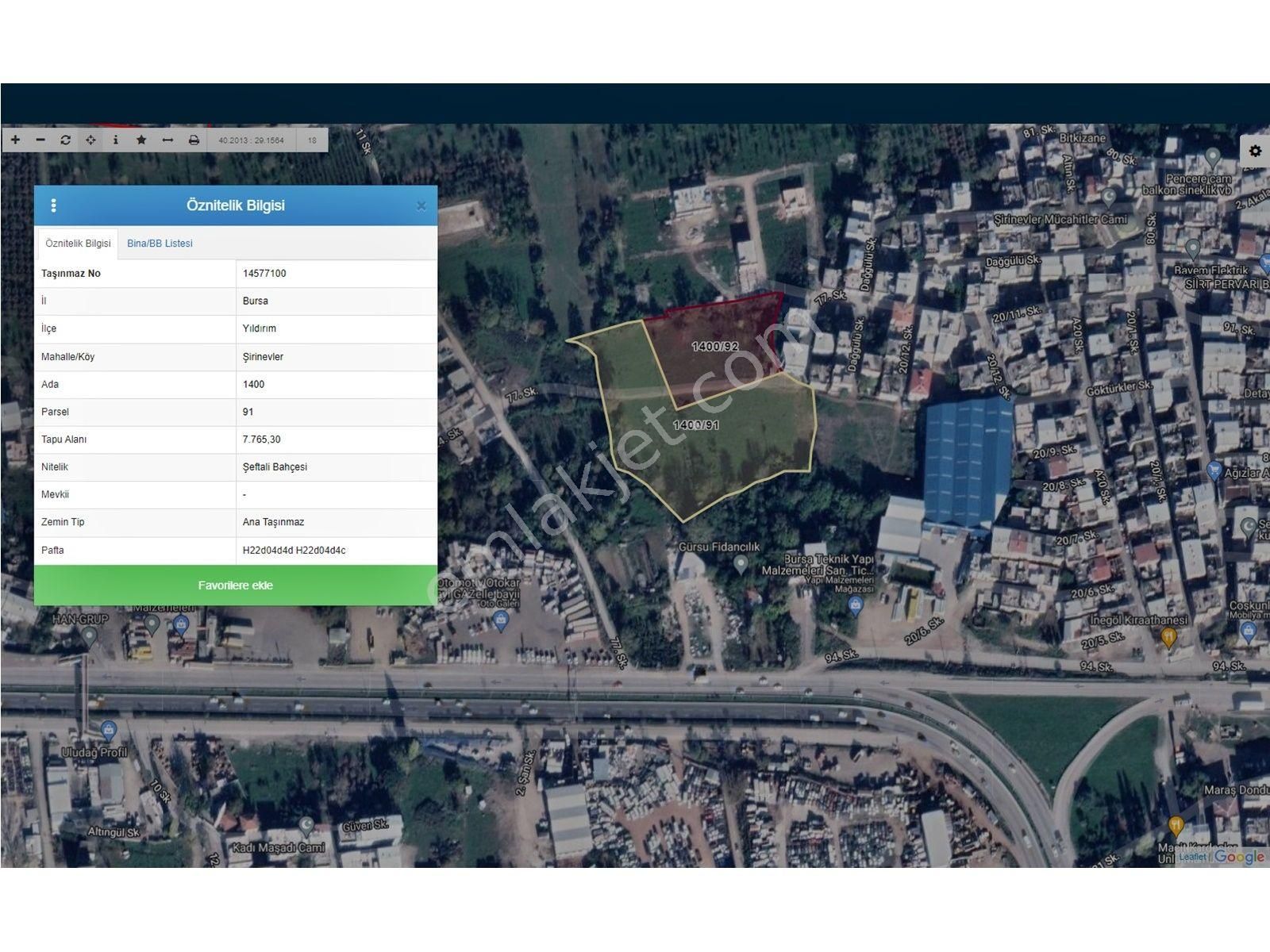Click the Pencere cam balkon sineklik pin

pos(1213,158)
